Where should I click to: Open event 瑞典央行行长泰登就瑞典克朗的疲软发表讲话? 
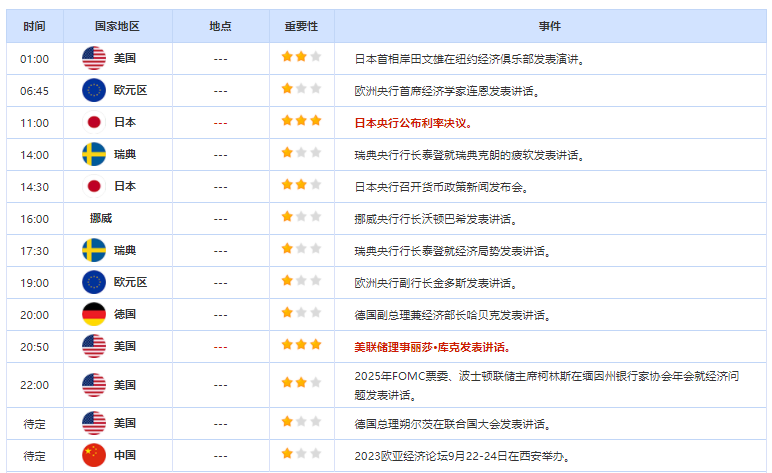point(470,155)
